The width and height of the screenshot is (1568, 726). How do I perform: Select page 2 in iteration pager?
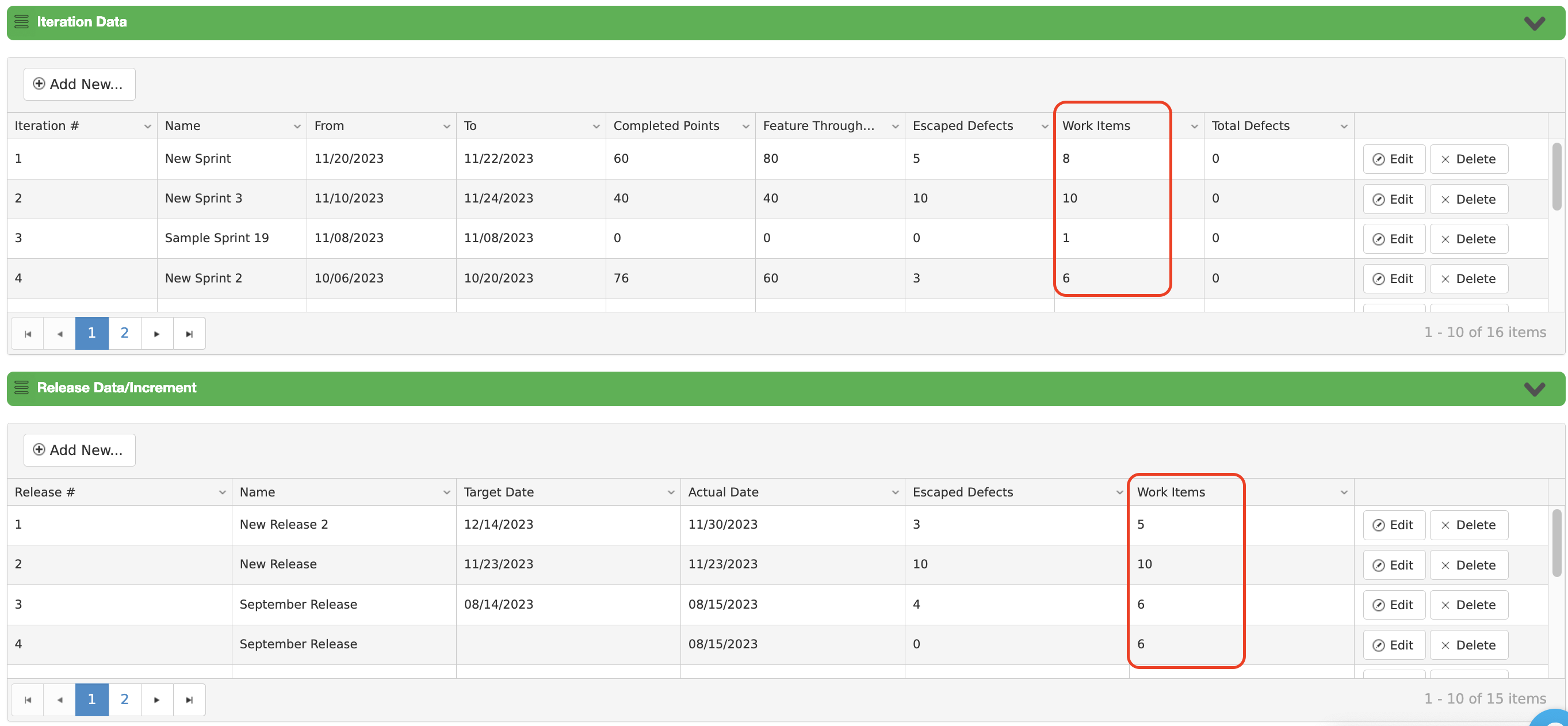click(124, 334)
